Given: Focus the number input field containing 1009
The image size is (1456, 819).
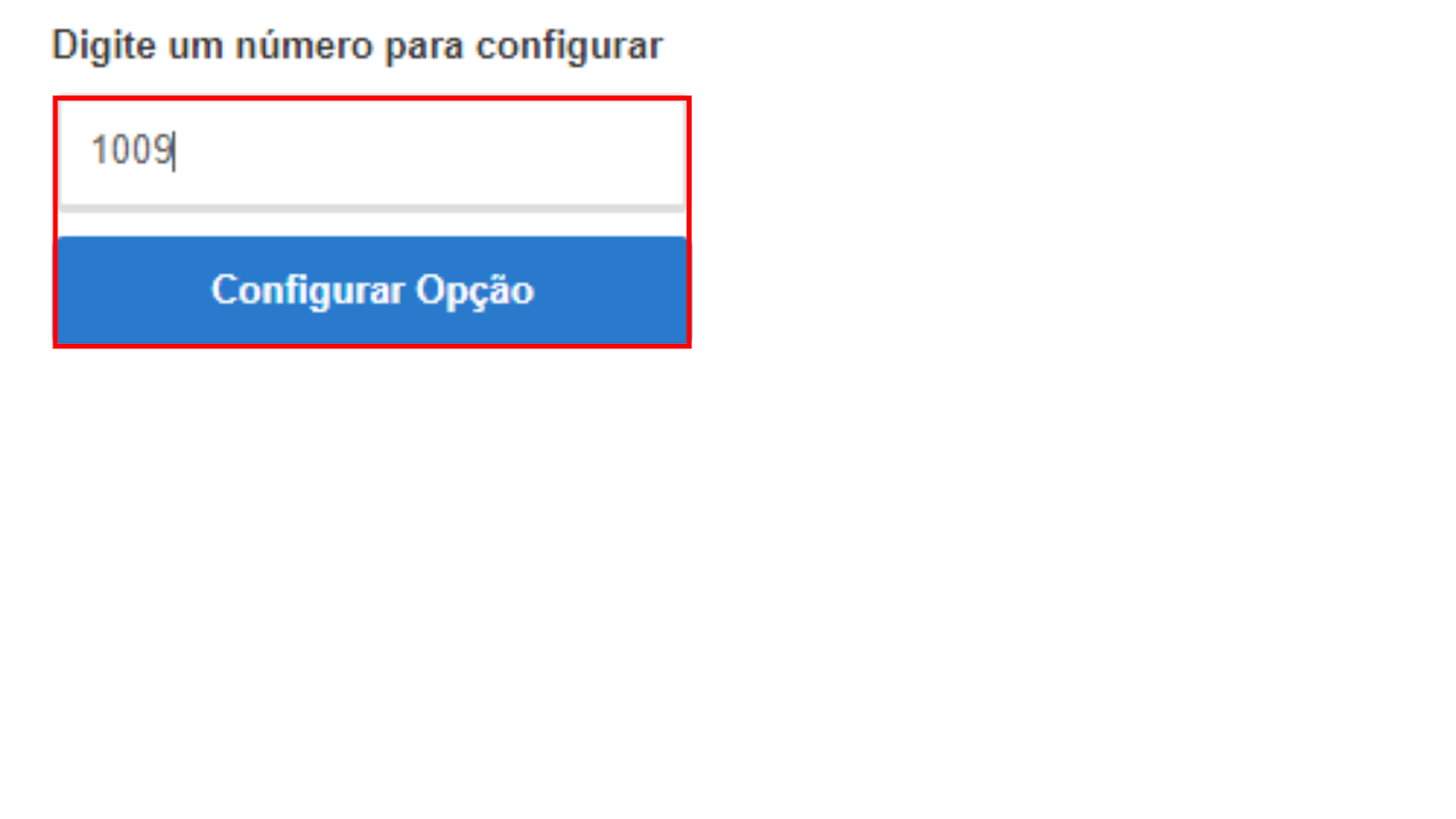Looking at the screenshot, I should point(371,153).
